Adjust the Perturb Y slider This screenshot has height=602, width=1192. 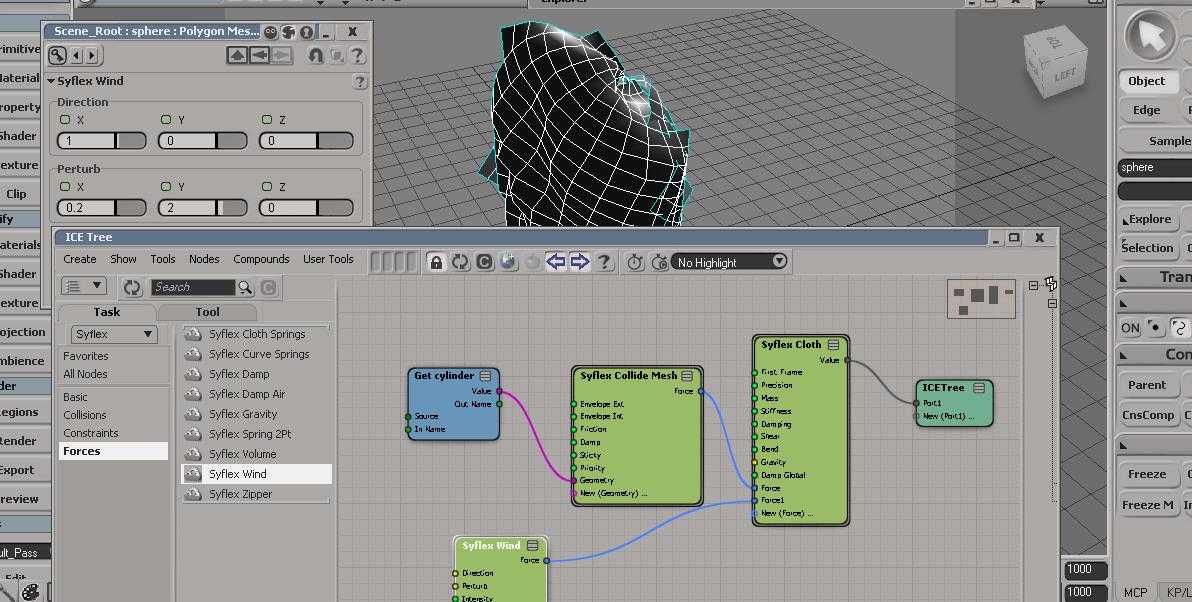point(203,208)
